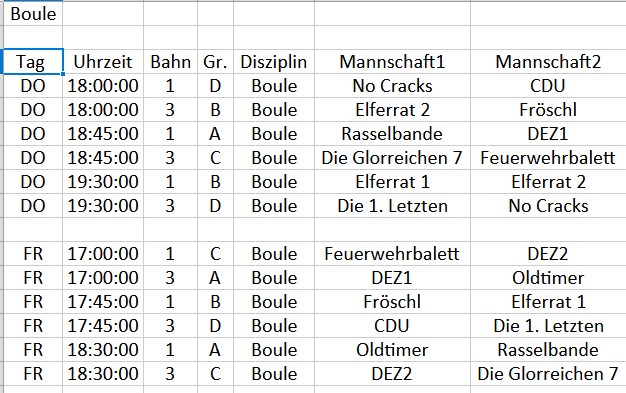Click the first FR 17:00:00 time cell

pos(103,254)
